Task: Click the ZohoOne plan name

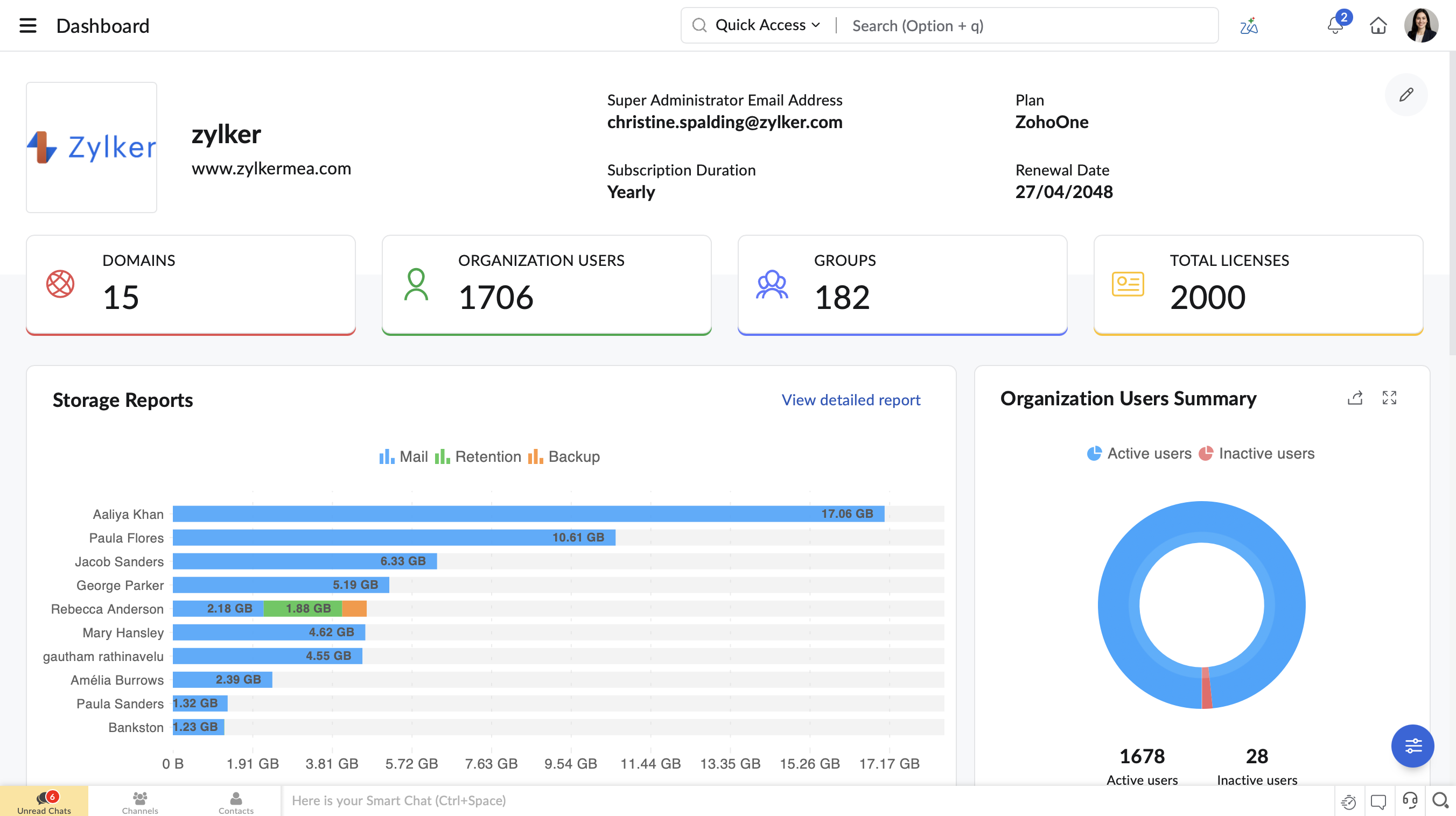Action: tap(1051, 122)
